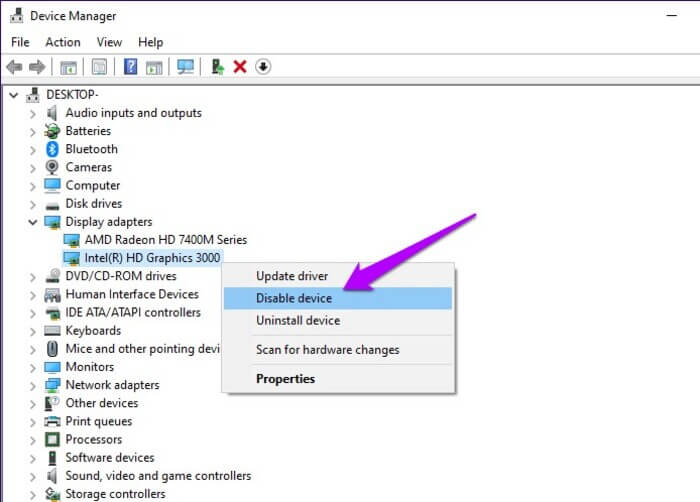
Task: Click the Show/Hide Console Tree toolbar icon
Action: pos(68,67)
